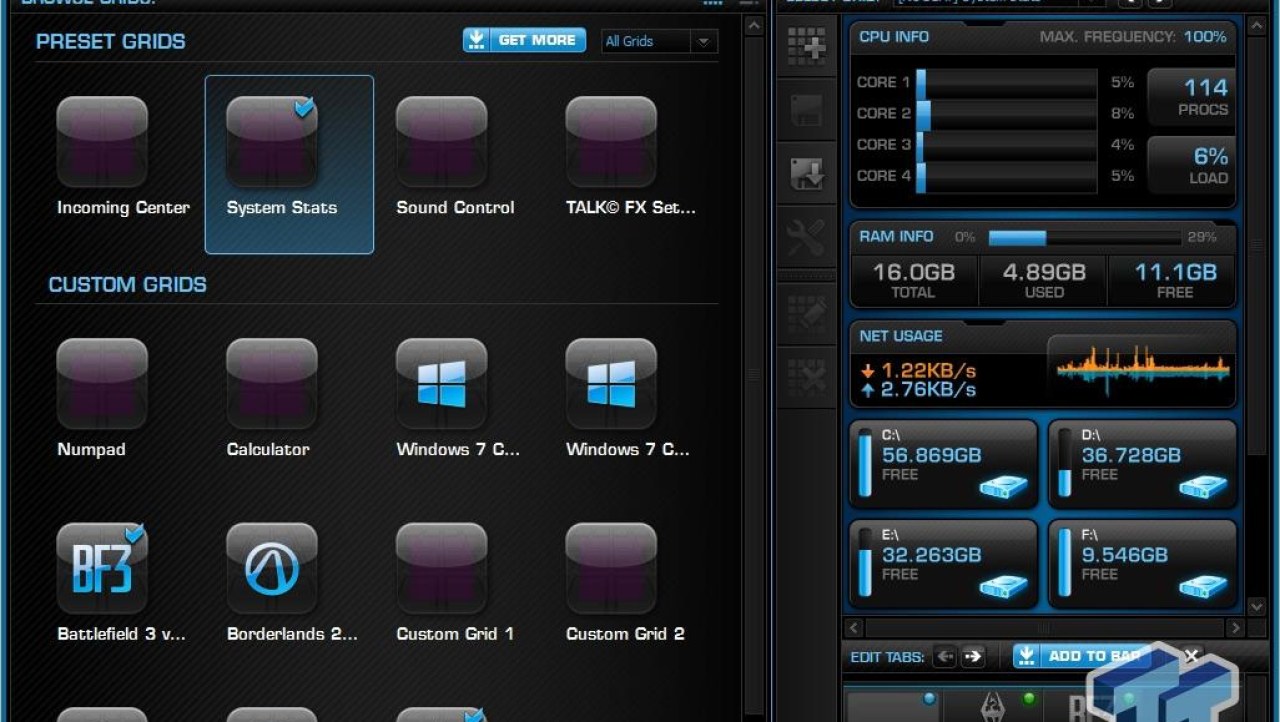The height and width of the screenshot is (722, 1280).
Task: Open the wrench and screwdriver tools
Action: [806, 238]
